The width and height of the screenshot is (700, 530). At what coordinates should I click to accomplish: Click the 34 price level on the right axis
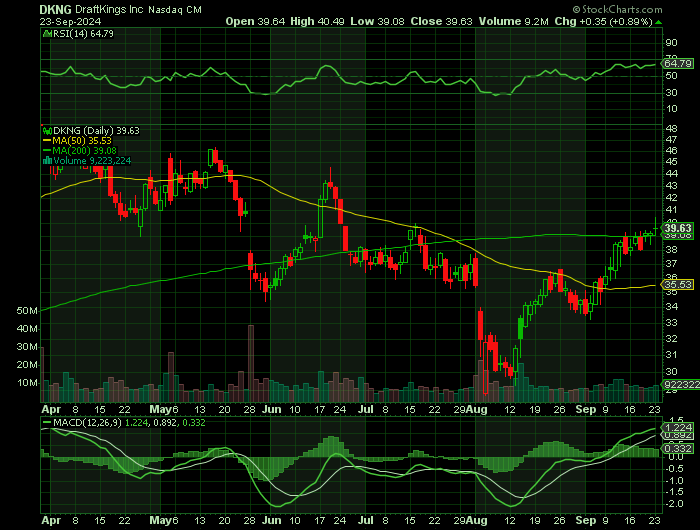[671, 307]
